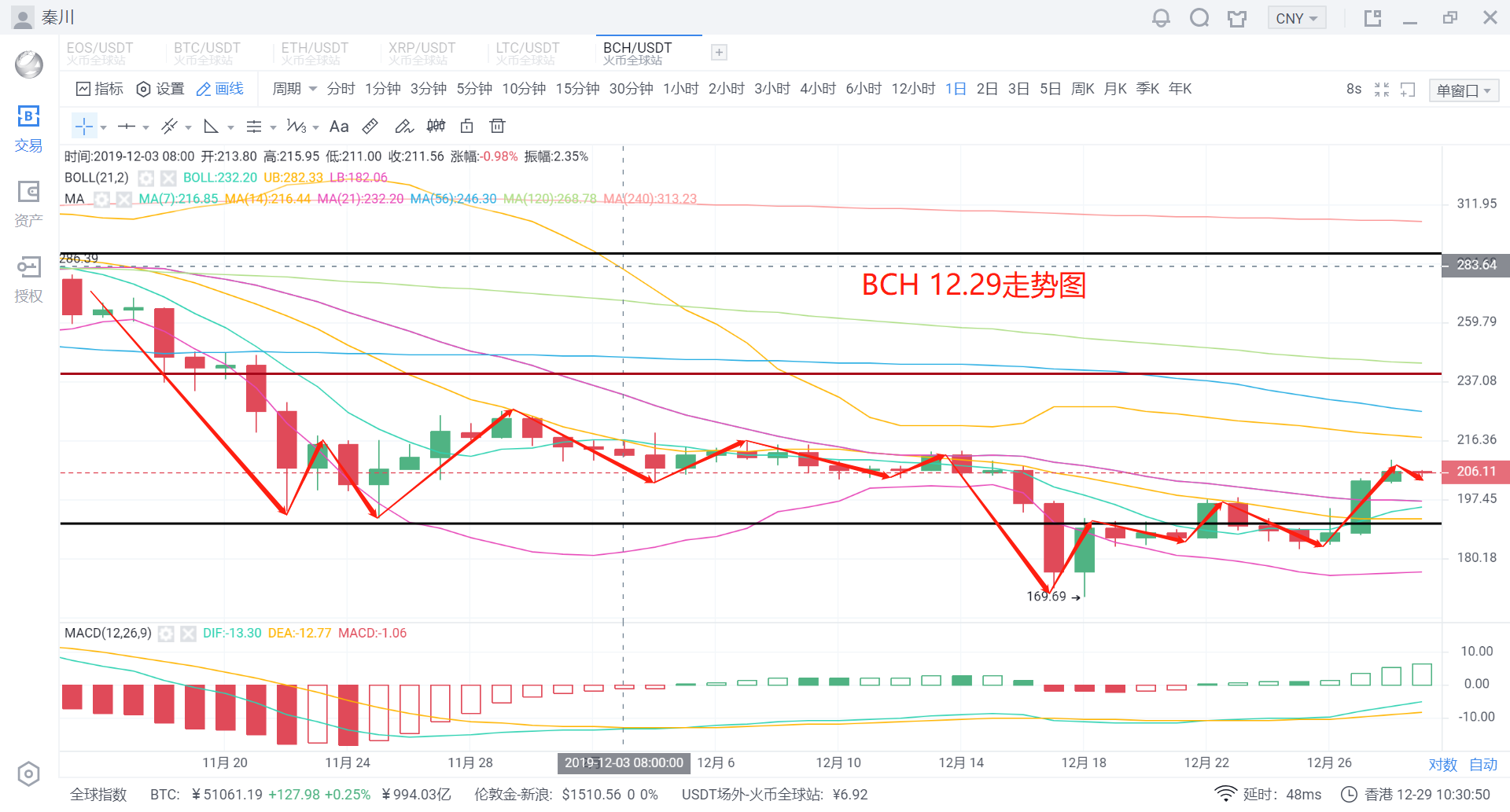Expand the 周期 period dropdown
Image resolution: width=1510 pixels, height=812 pixels.
tap(294, 89)
